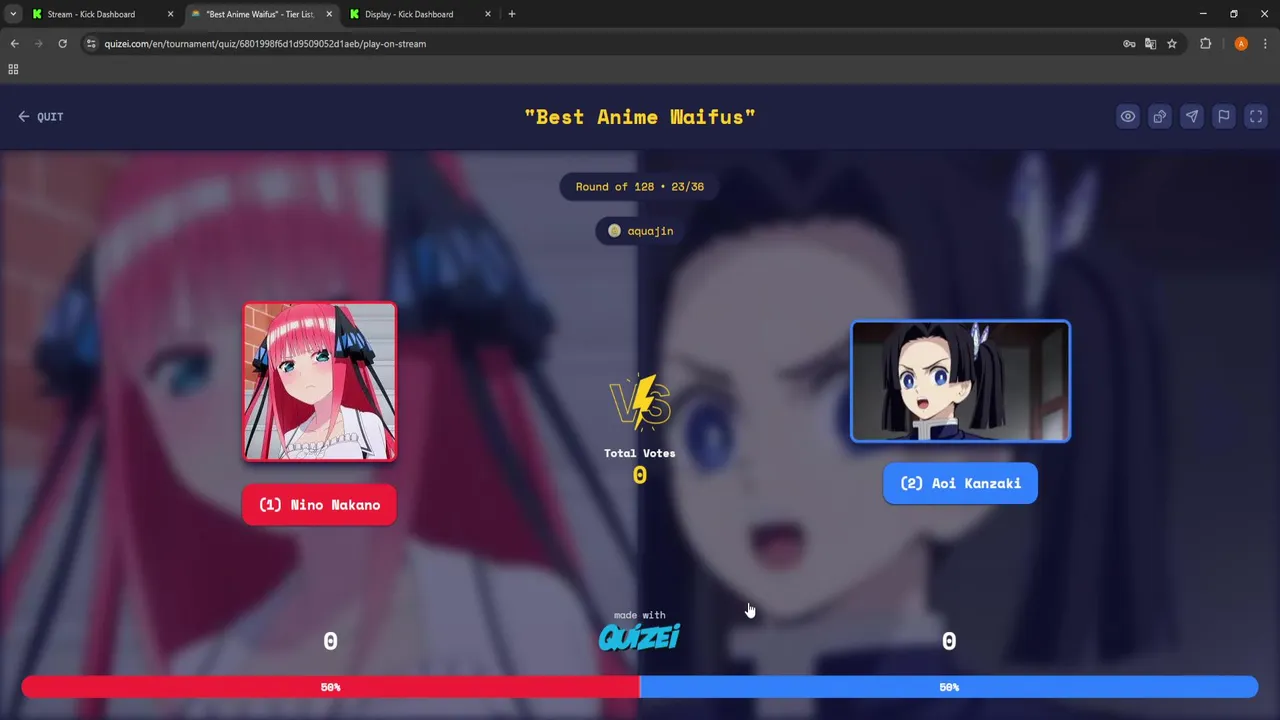The height and width of the screenshot is (720, 1280).
Task: Select the Aoi Kanzaki picture
Action: (960, 381)
